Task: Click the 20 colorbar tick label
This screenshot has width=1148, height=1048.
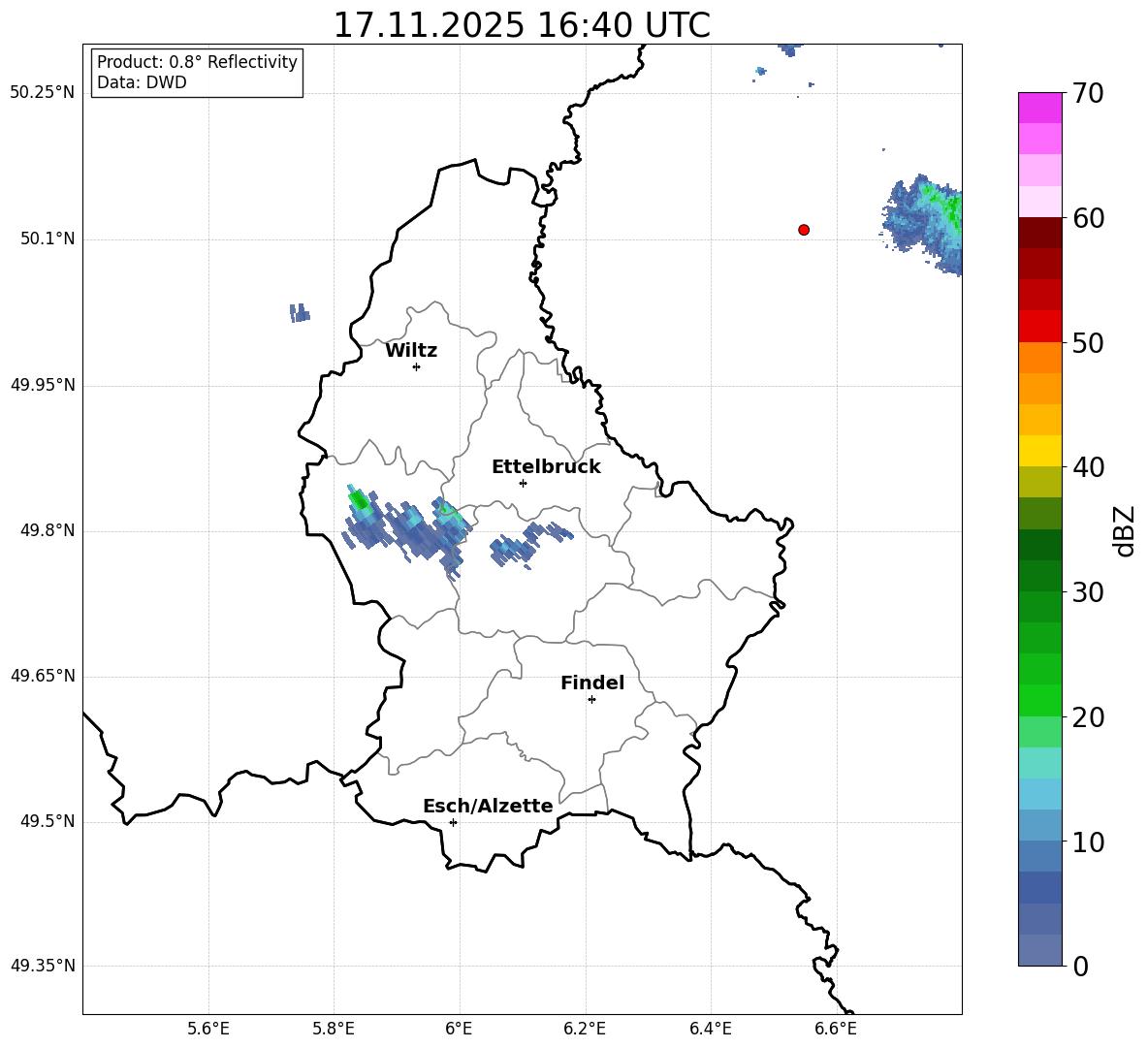Action: coord(1087,717)
